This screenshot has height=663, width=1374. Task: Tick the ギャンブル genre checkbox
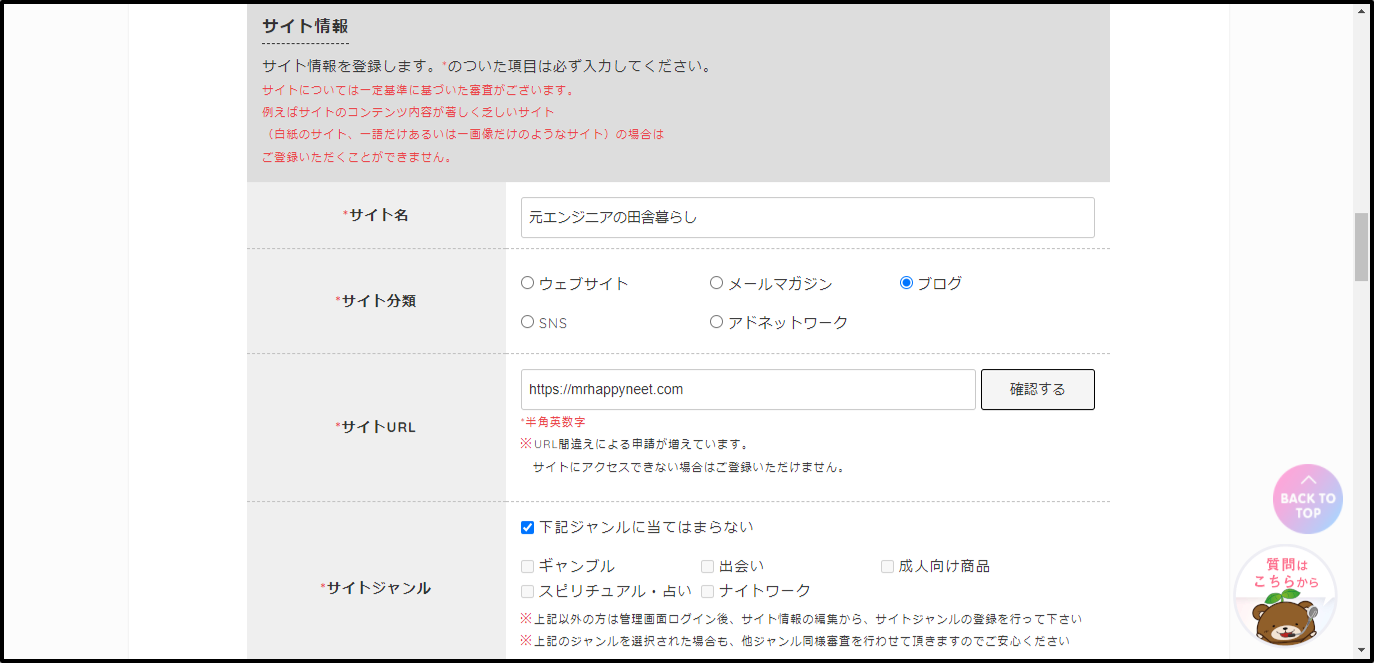coord(528,566)
